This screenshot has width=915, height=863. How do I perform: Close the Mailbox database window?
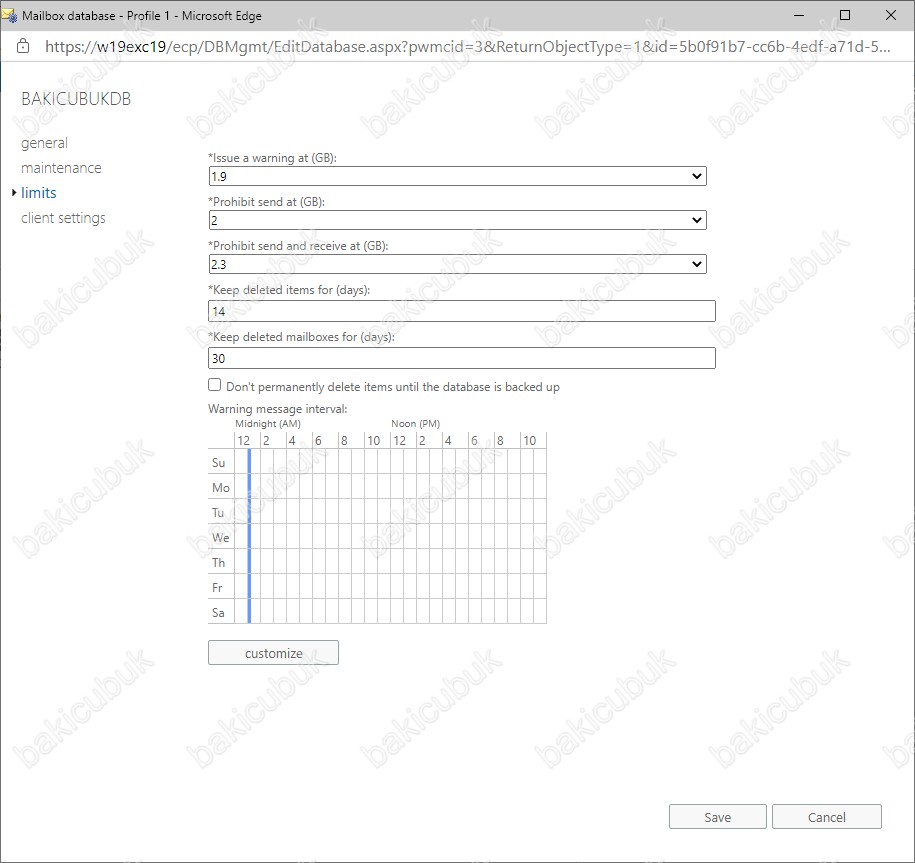tap(890, 16)
